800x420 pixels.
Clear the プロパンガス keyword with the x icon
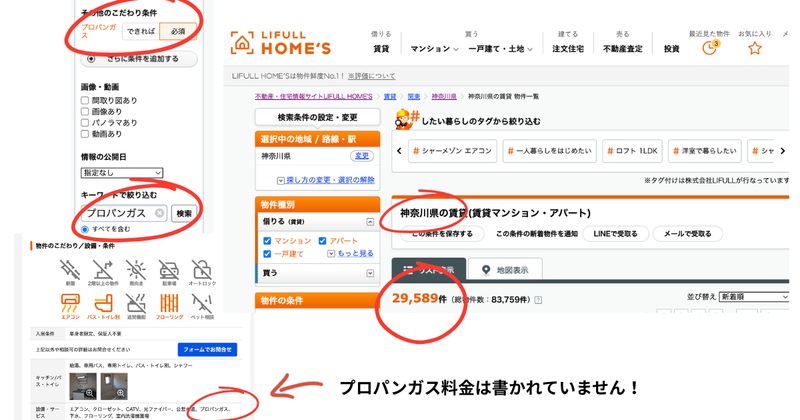pyautogui.click(x=160, y=213)
